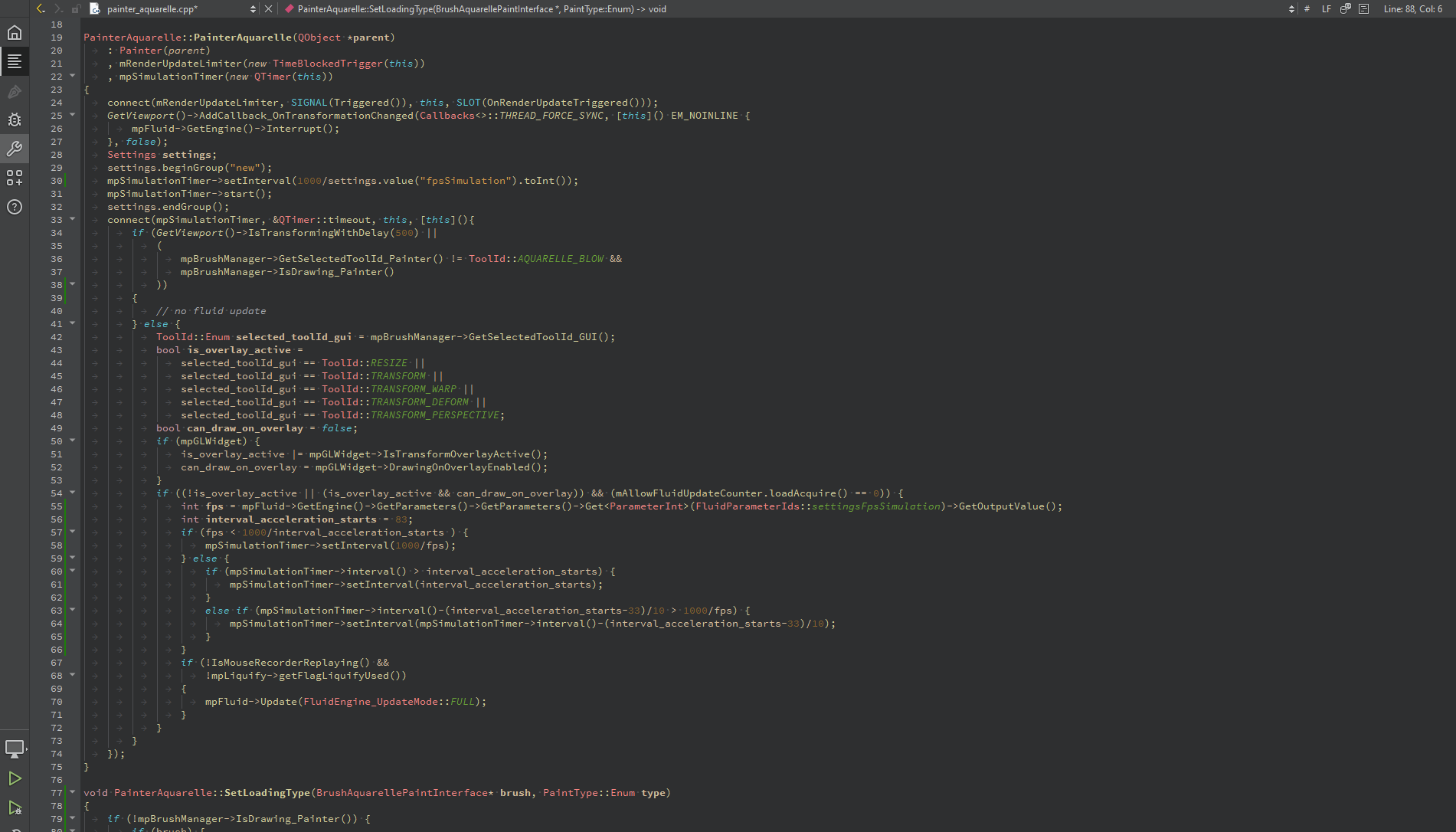Close the painter_aquarelle.cpp document
This screenshot has height=832, width=1456.
(268, 9)
